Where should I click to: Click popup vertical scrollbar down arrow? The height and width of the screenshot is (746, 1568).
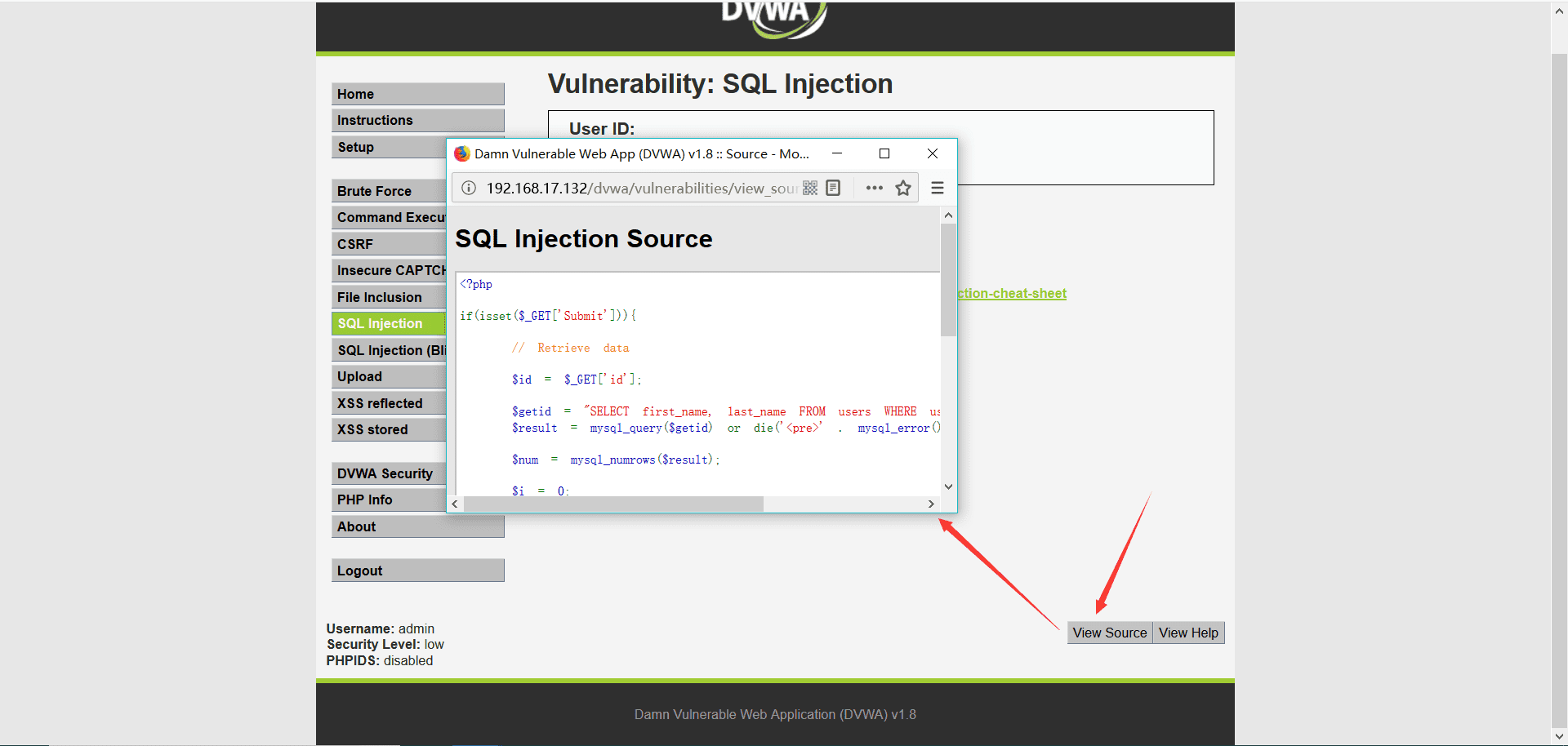948,486
